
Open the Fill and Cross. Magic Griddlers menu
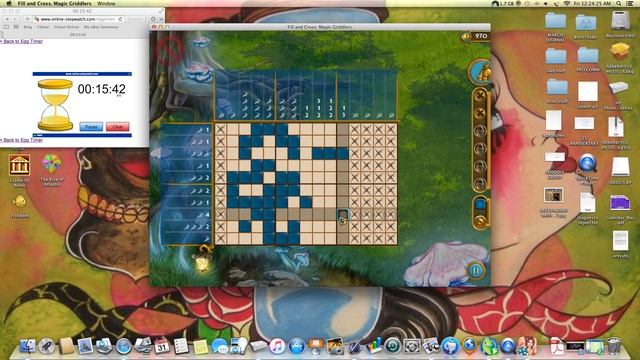55,3
